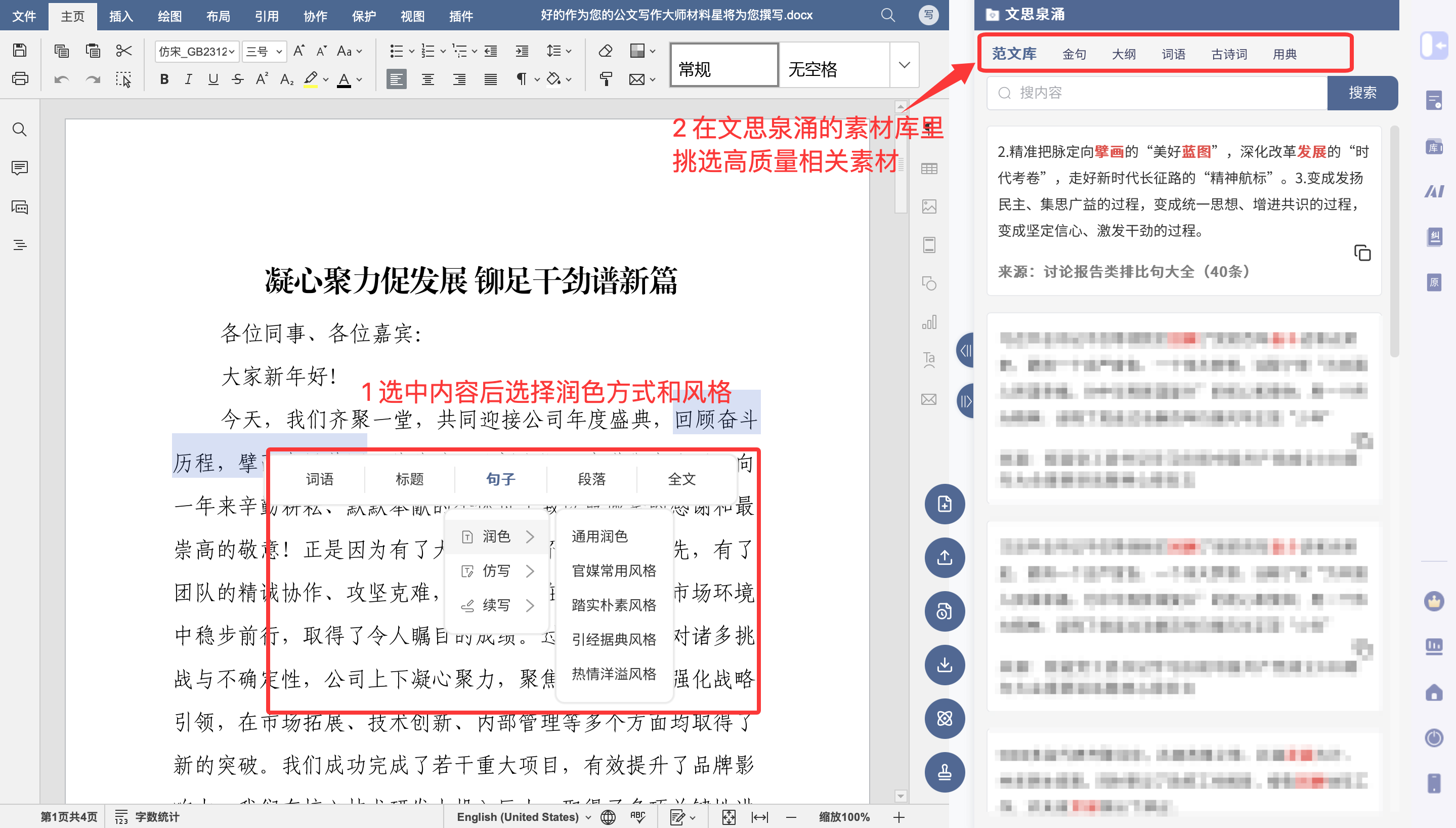Click the font color swatch
The image size is (1456, 828).
(x=344, y=79)
